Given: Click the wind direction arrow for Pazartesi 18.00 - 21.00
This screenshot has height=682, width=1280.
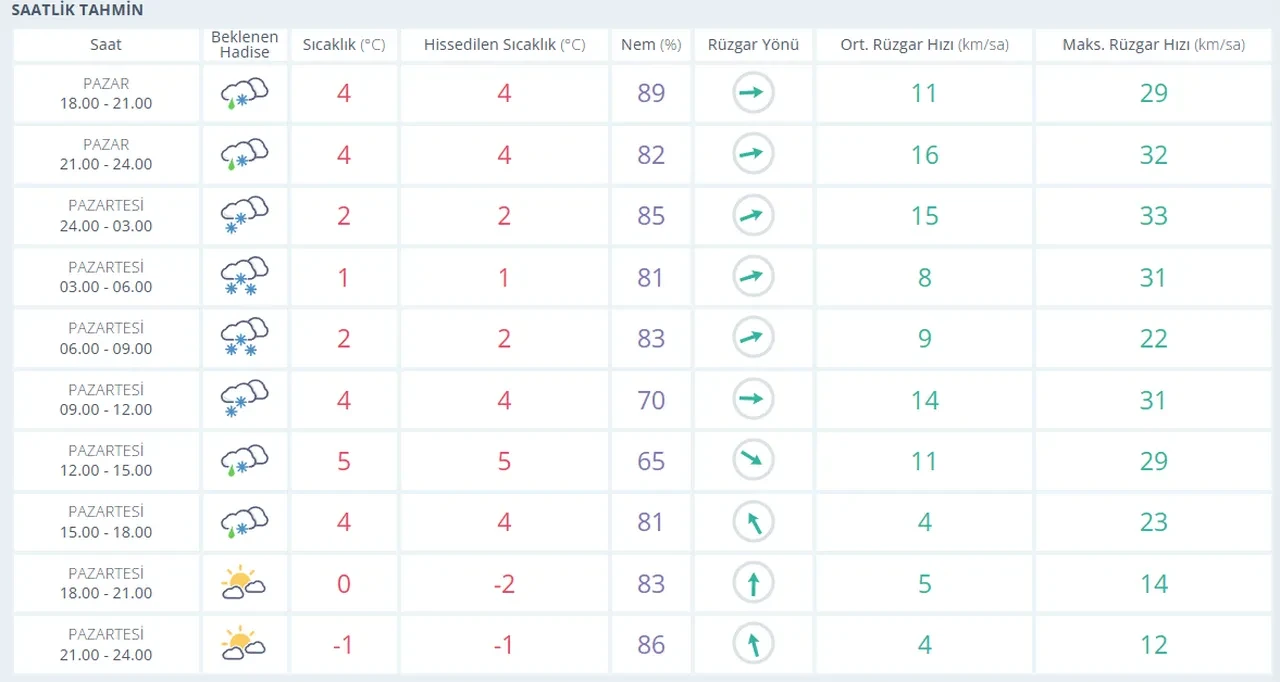Looking at the screenshot, I should point(753,584).
